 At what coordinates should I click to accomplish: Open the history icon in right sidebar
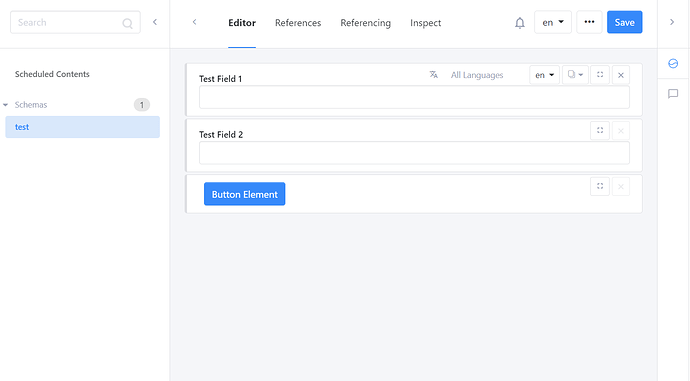(x=673, y=64)
